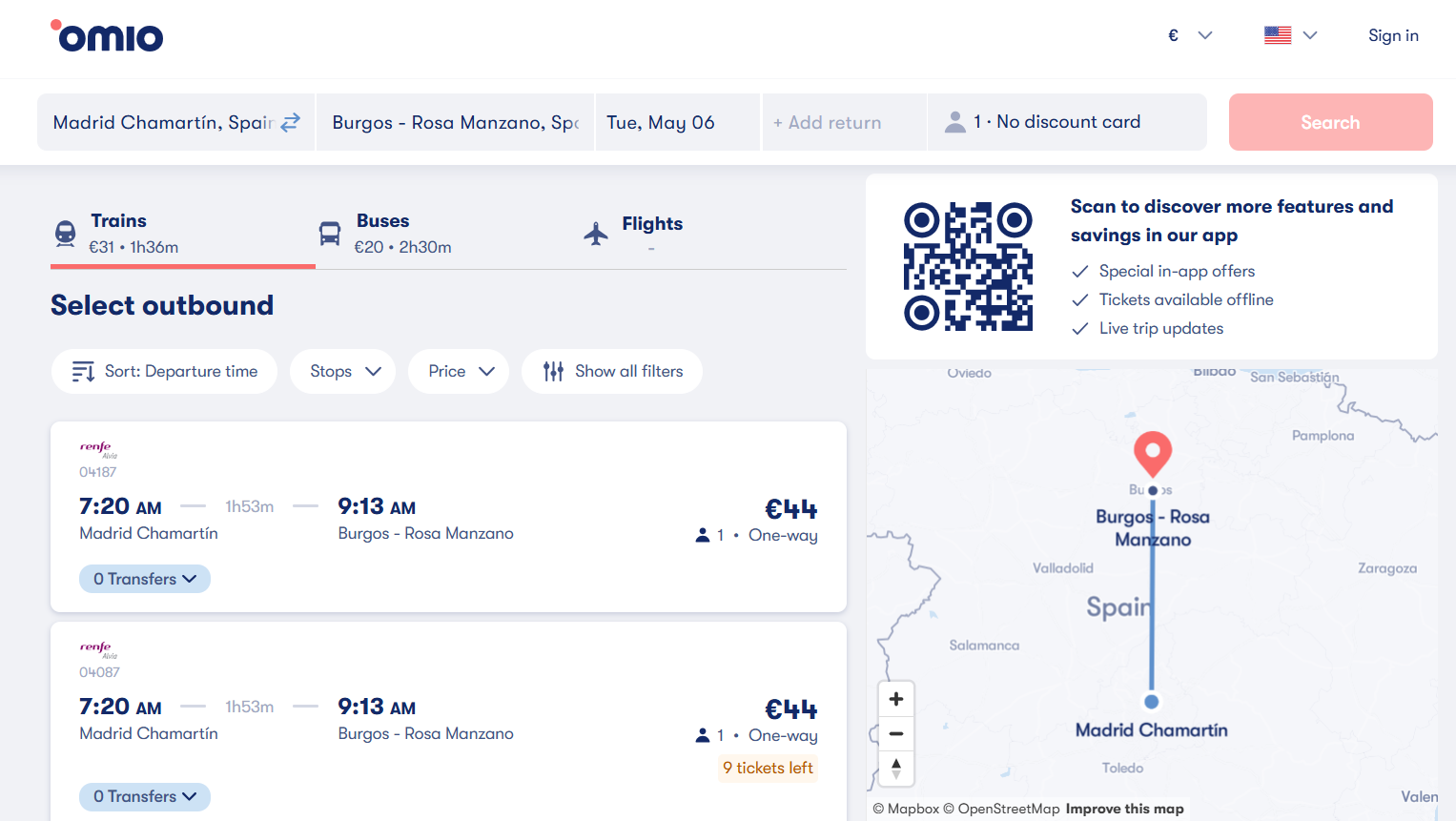The image size is (1456, 821).
Task: Show all filters
Action: click(612, 371)
